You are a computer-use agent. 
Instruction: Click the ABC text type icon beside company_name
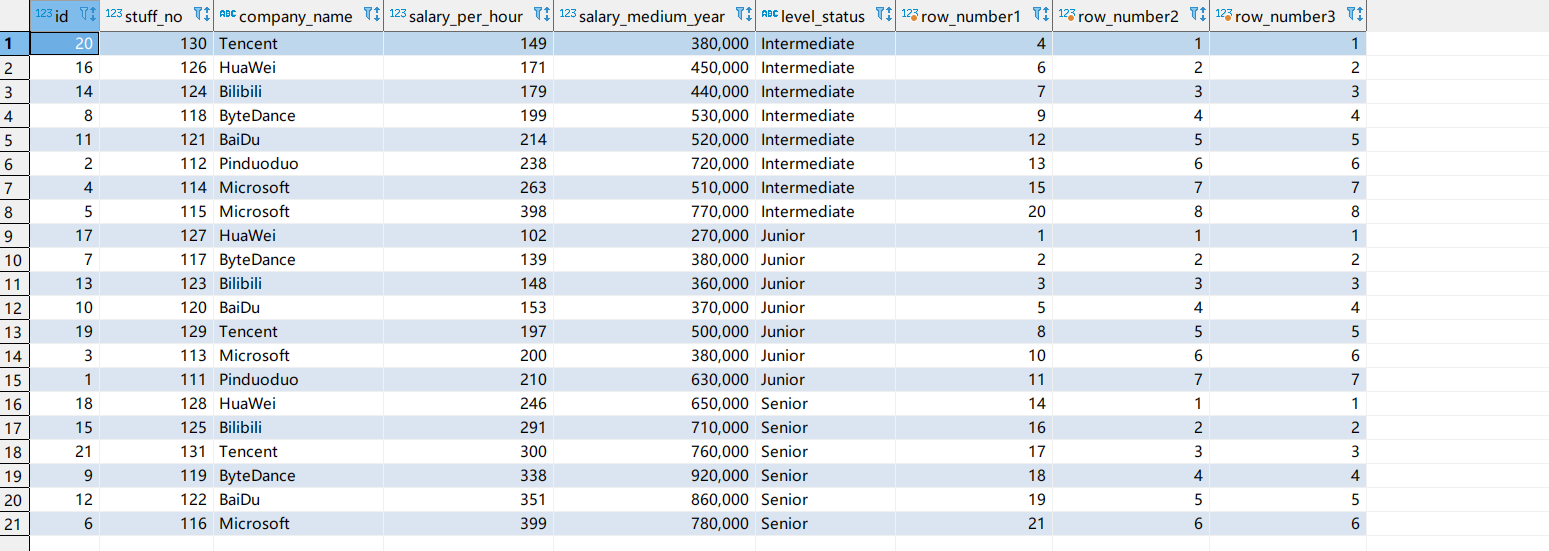pos(227,14)
